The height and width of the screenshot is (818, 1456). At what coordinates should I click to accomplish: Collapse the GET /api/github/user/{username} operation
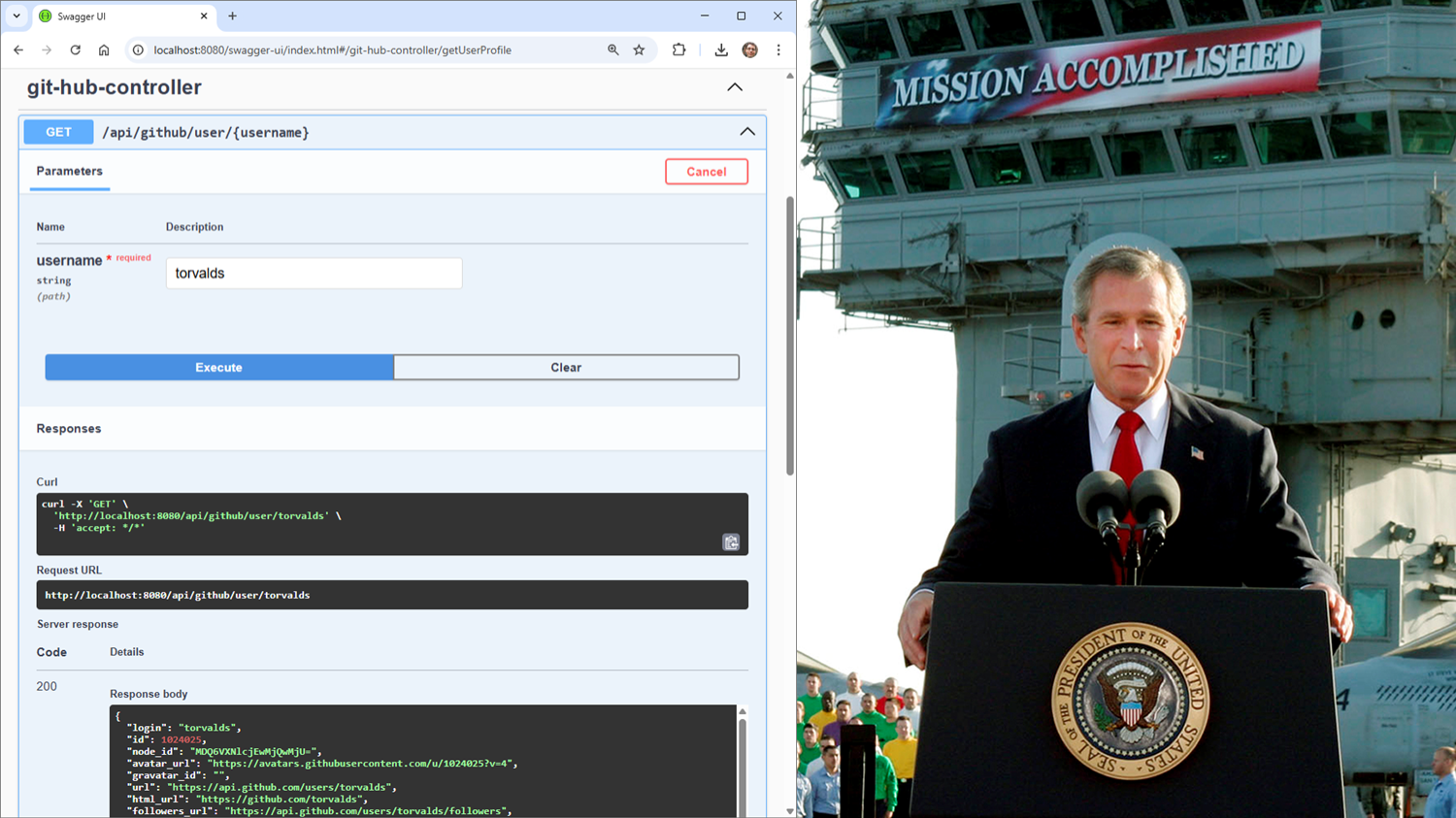coord(746,132)
